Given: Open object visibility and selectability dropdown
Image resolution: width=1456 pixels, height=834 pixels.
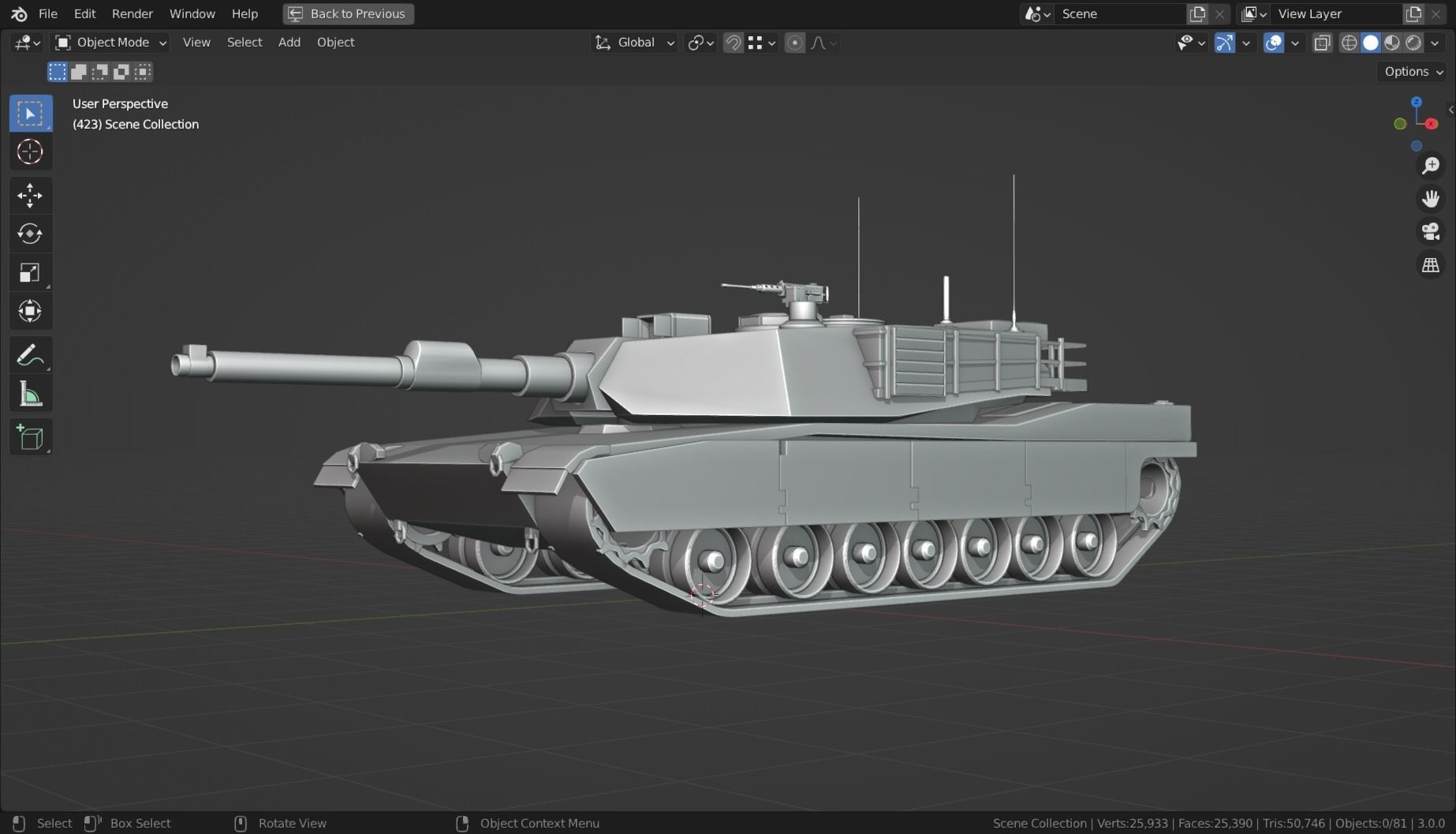Looking at the screenshot, I should (x=1191, y=43).
